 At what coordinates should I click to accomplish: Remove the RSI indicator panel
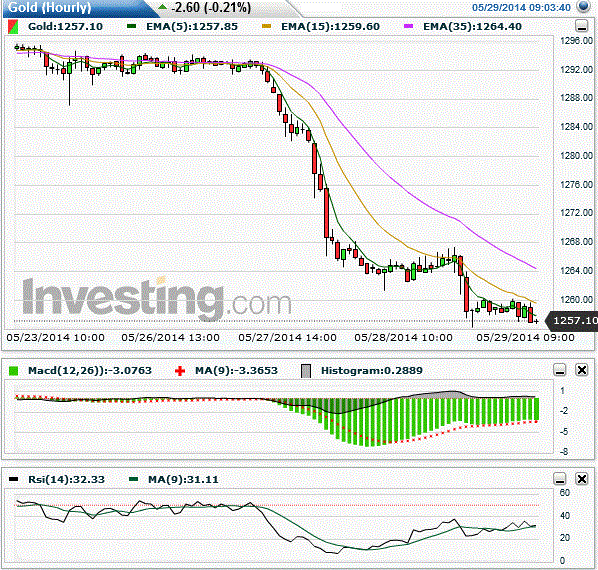(582, 479)
